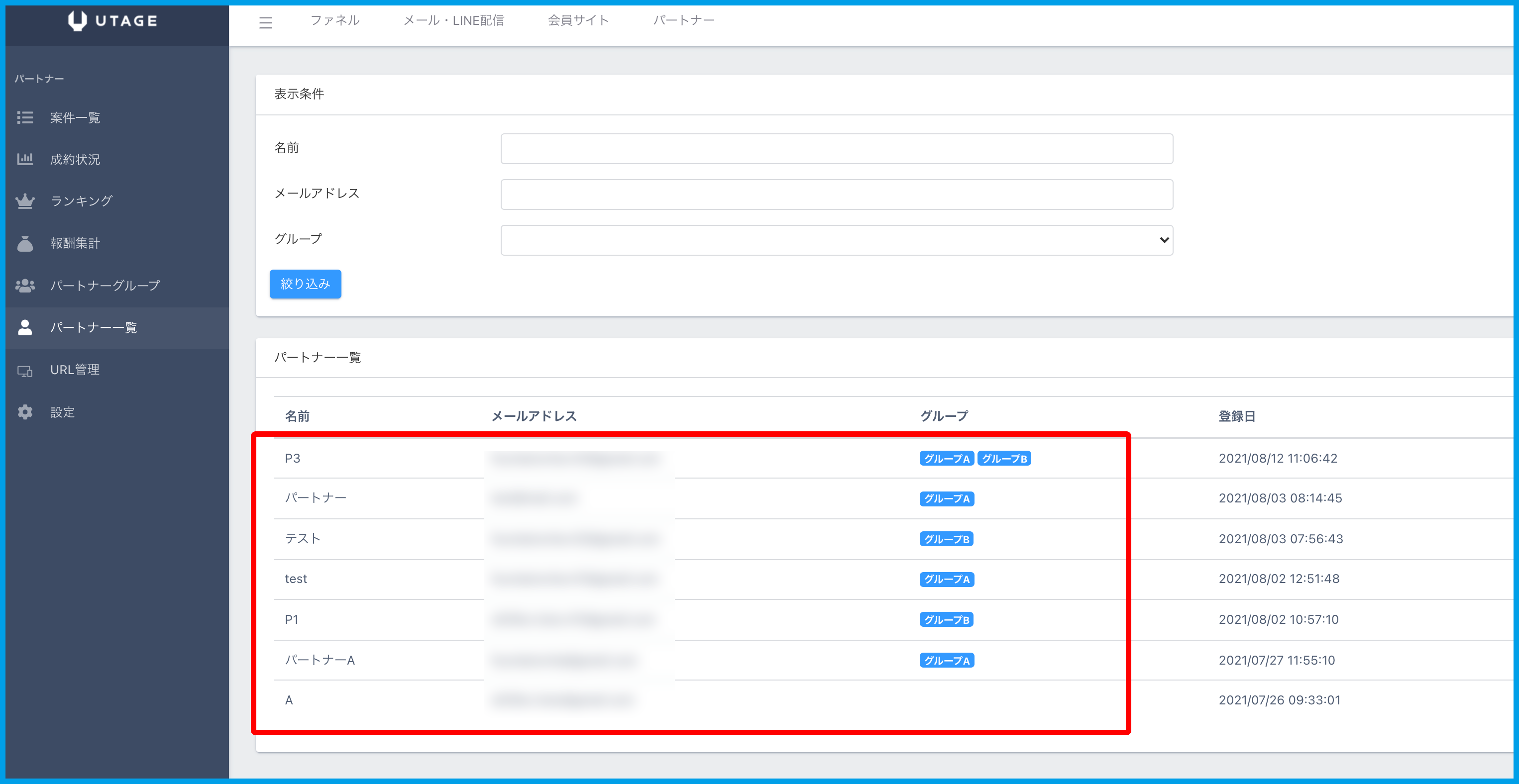The height and width of the screenshot is (784, 1519).
Task: Go to 会員サイト top menu
Action: [x=578, y=20]
